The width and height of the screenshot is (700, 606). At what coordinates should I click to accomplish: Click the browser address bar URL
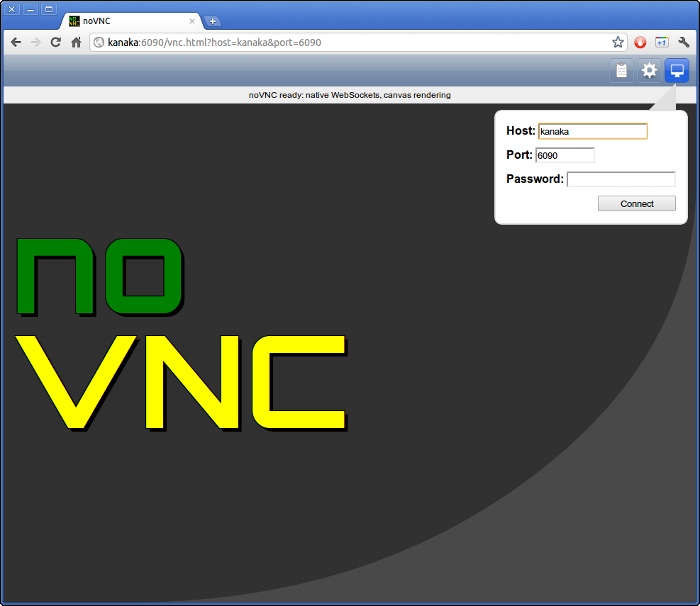click(214, 42)
